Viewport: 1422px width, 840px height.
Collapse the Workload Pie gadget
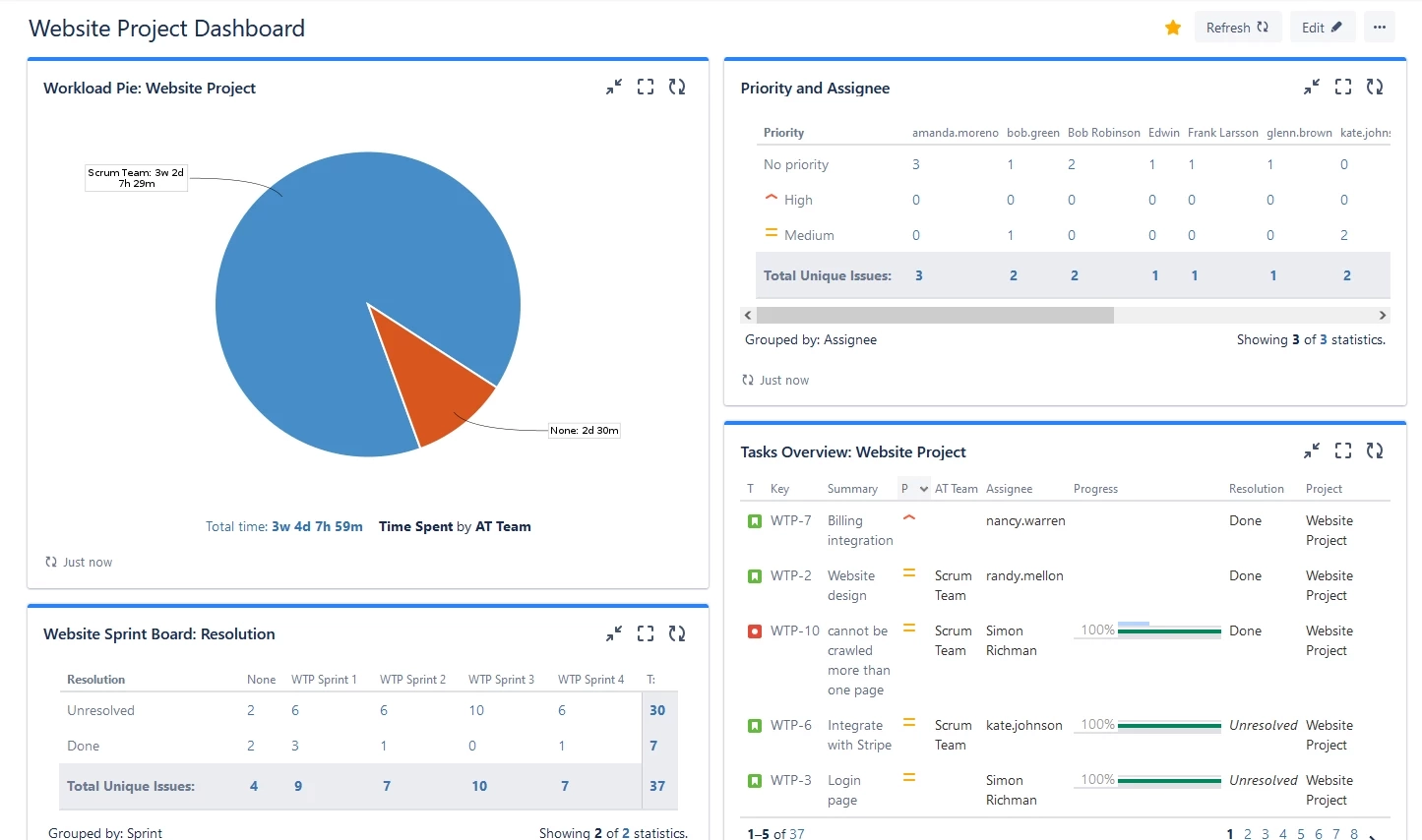(614, 87)
